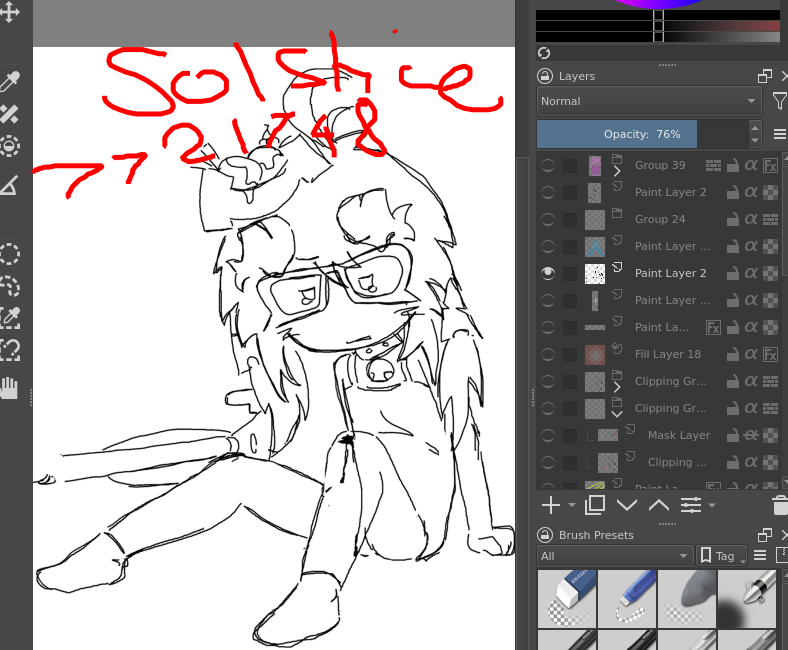
Task: Select the Mask Layer row
Action: coord(660,435)
